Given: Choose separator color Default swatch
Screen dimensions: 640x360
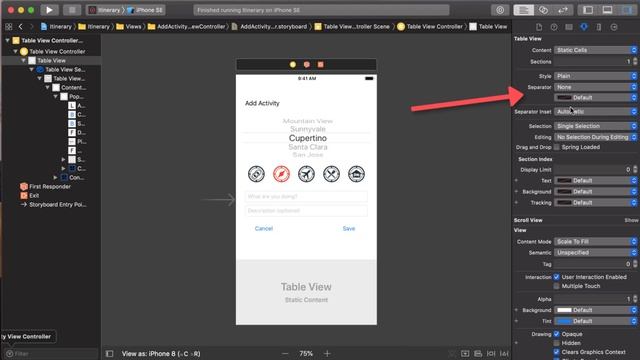Looking at the screenshot, I should point(564,98).
